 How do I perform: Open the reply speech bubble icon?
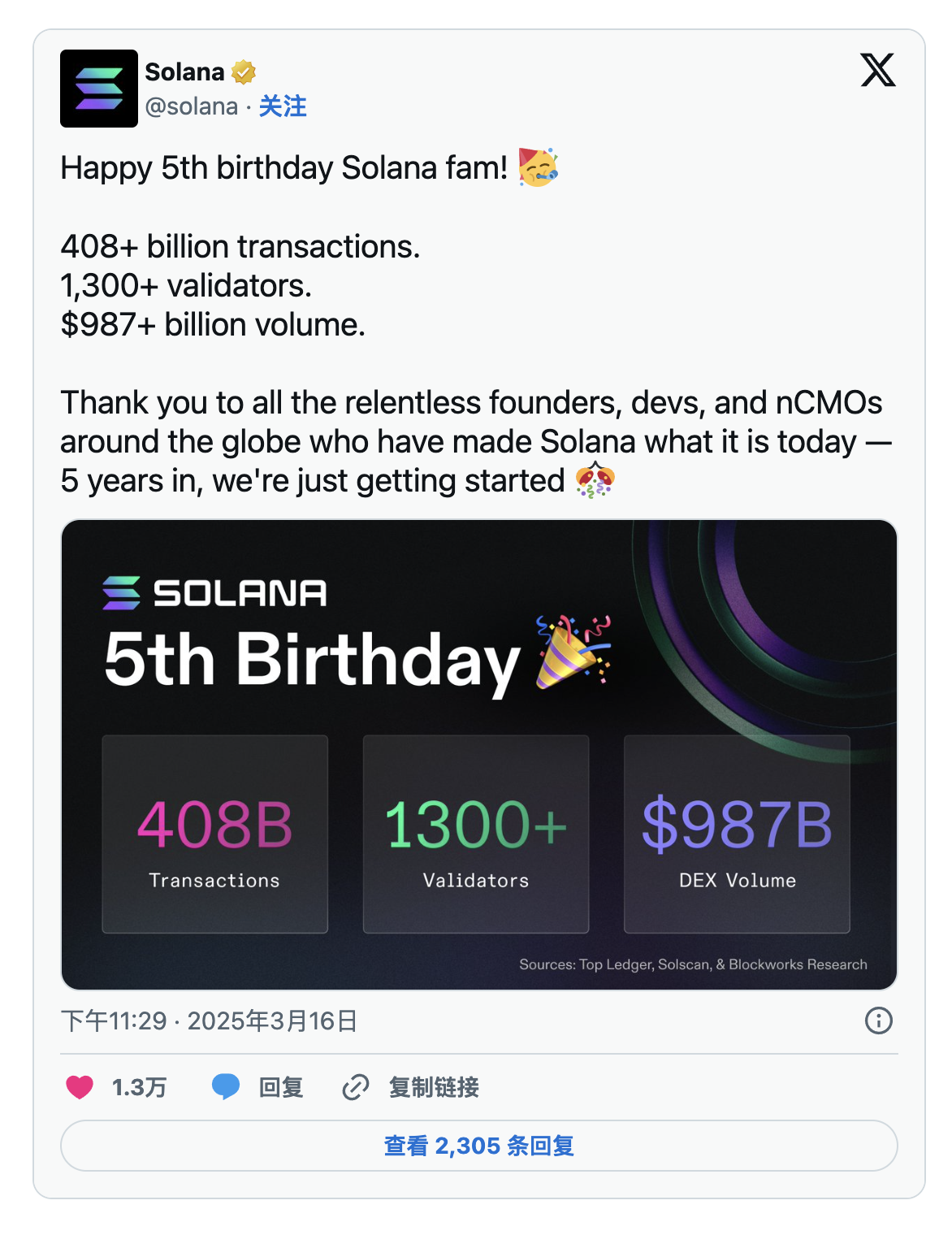[x=226, y=1087]
